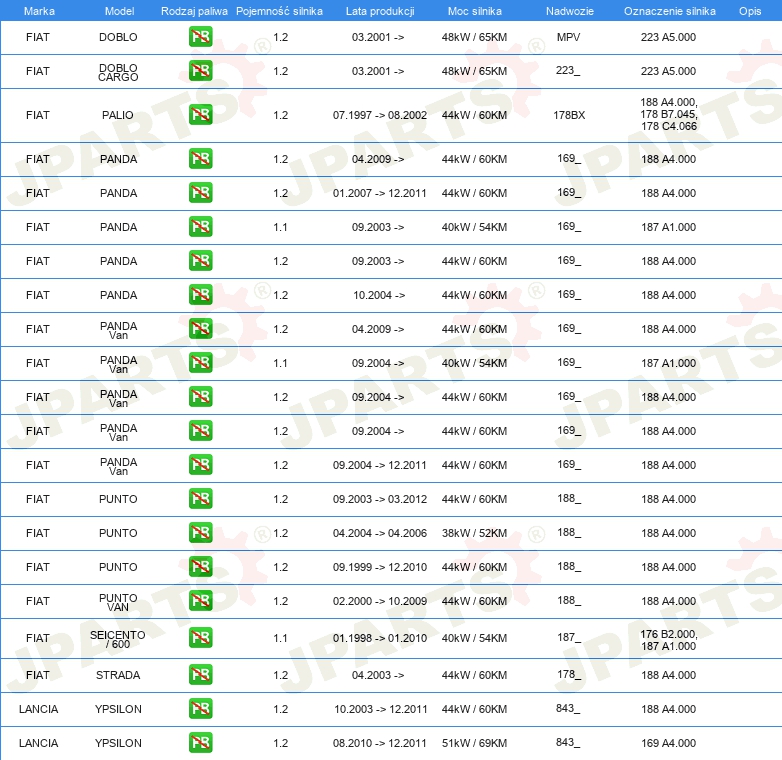Click the Pojemność silnika column header
The width and height of the screenshot is (782, 760).
click(279, 11)
